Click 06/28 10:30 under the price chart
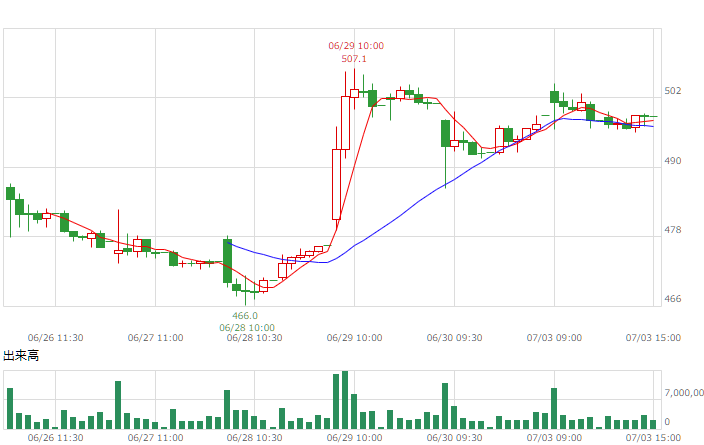704x445 pixels. [x=255, y=338]
